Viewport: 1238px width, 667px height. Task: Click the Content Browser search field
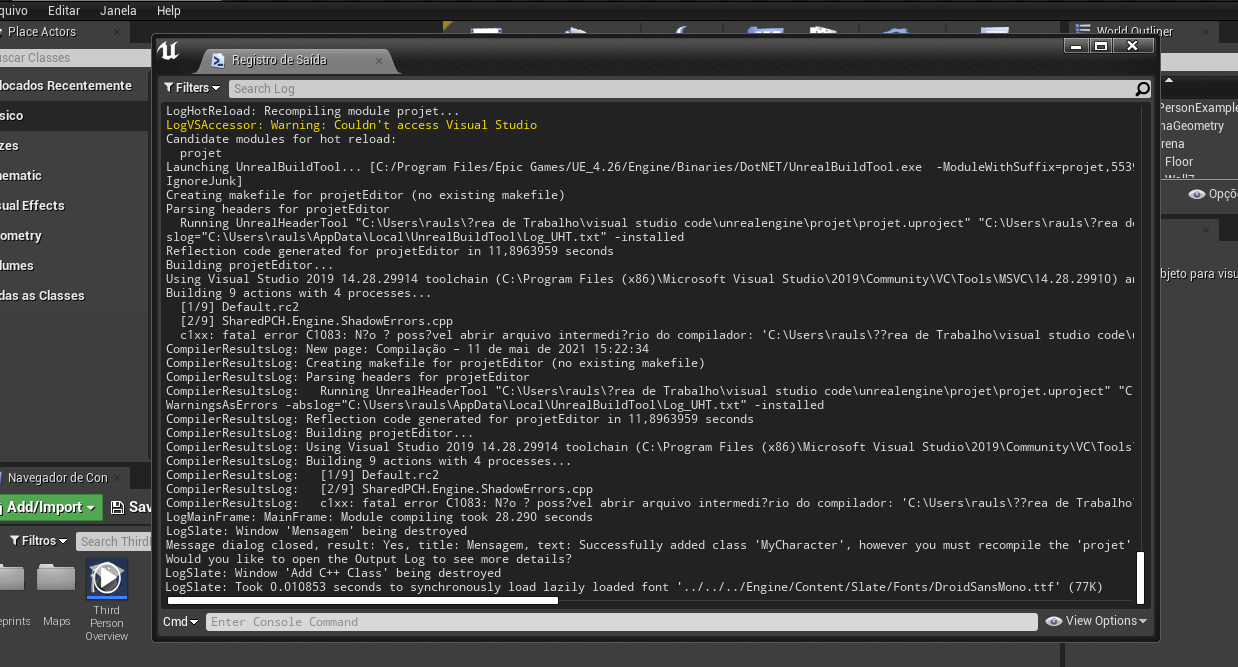tap(114, 541)
